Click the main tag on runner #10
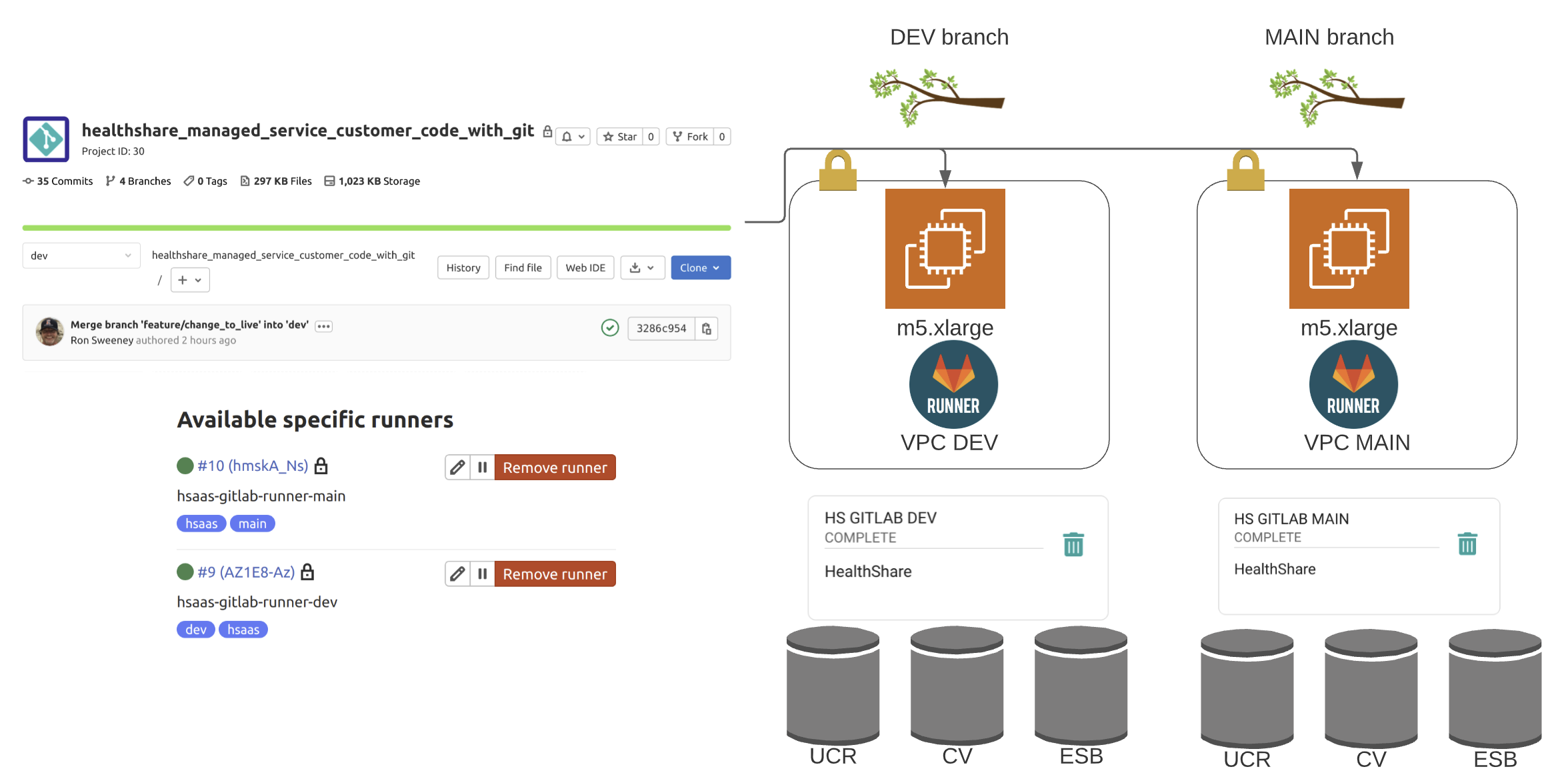The image size is (1568, 783). click(x=253, y=524)
